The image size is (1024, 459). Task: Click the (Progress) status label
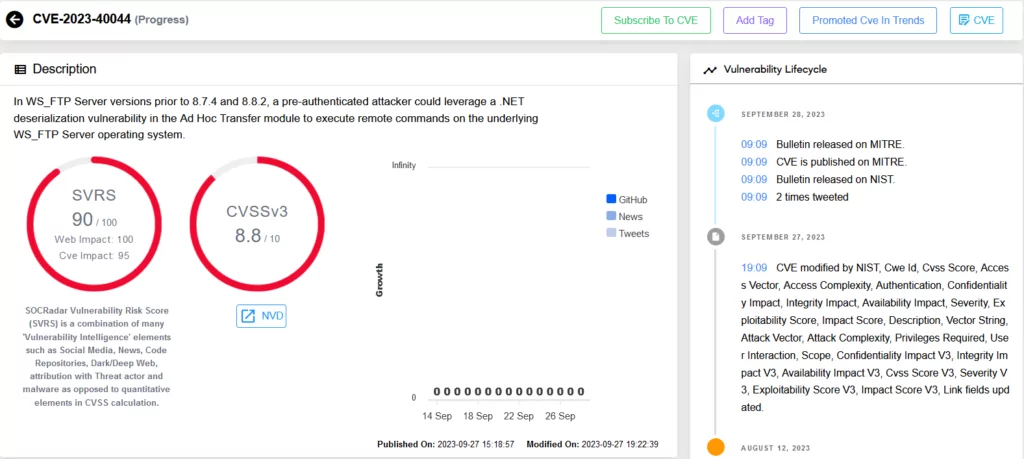(x=161, y=20)
